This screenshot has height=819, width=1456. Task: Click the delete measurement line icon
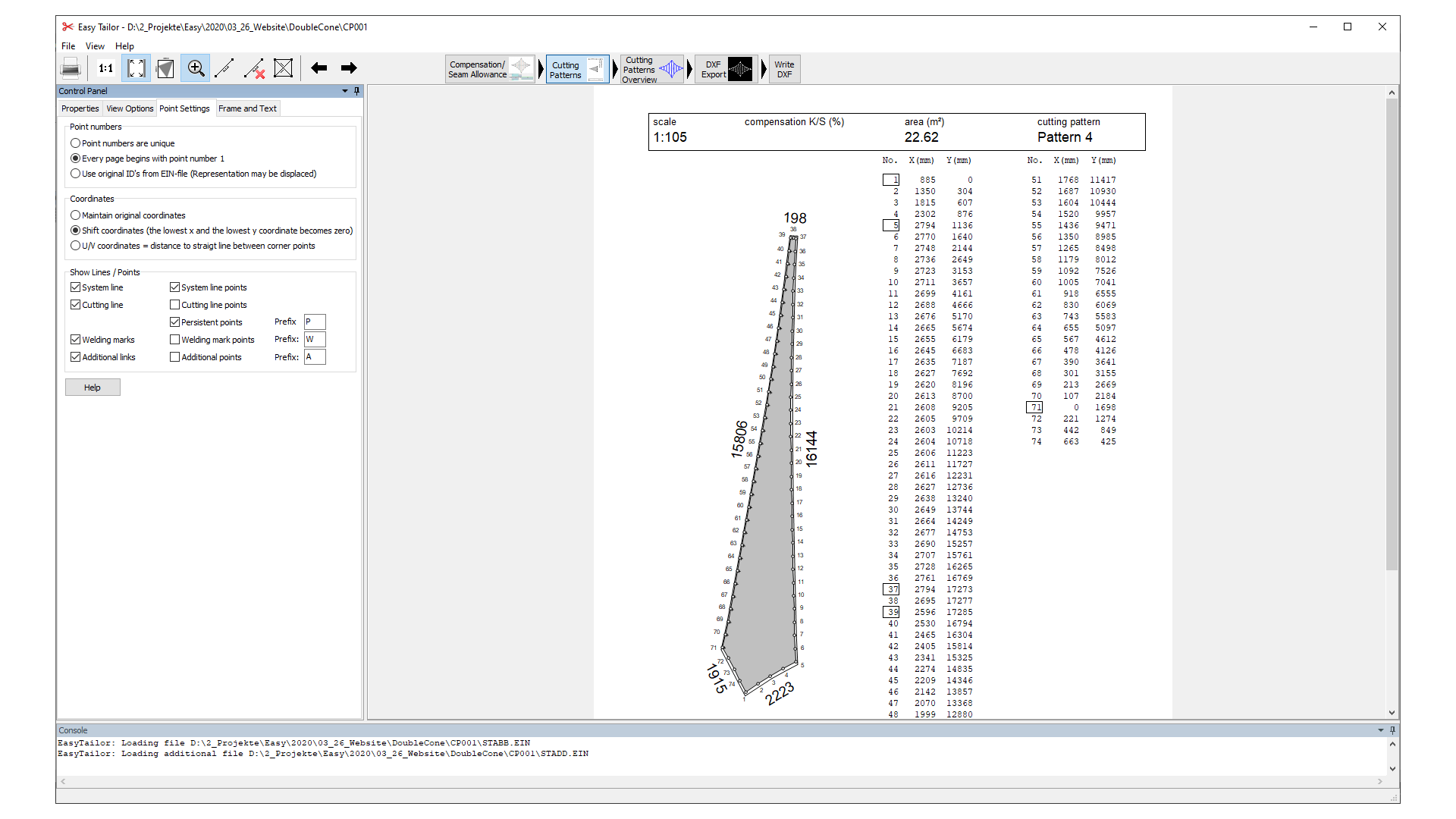click(254, 68)
